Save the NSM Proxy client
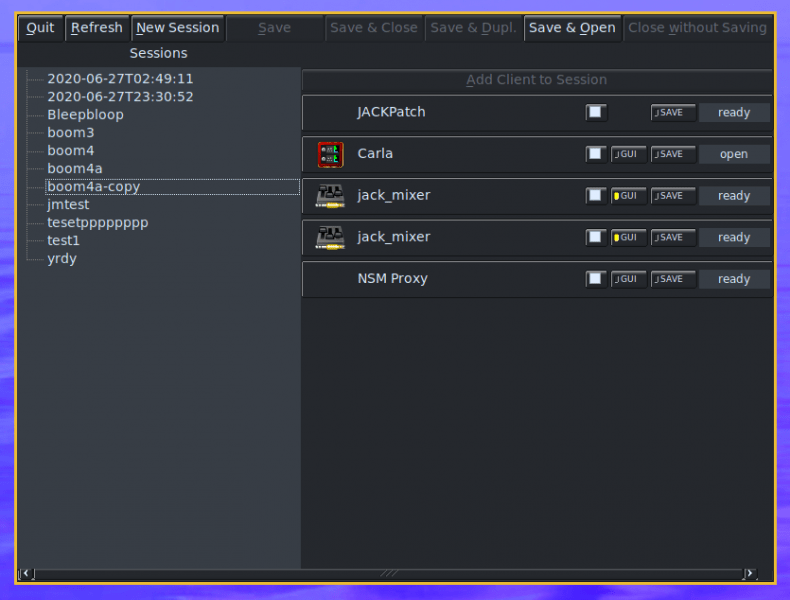Screen dimensions: 790x600 tap(673, 279)
